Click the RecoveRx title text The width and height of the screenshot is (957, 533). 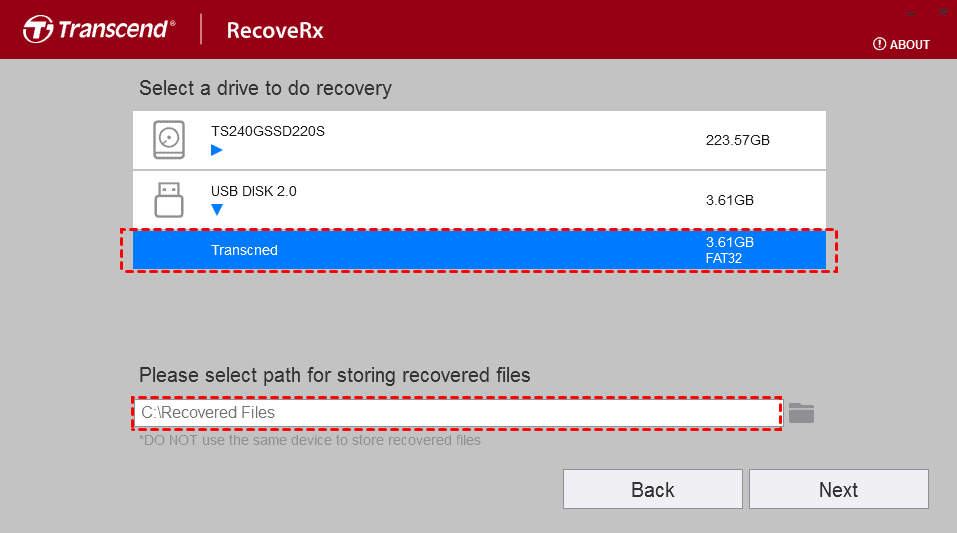point(275,30)
